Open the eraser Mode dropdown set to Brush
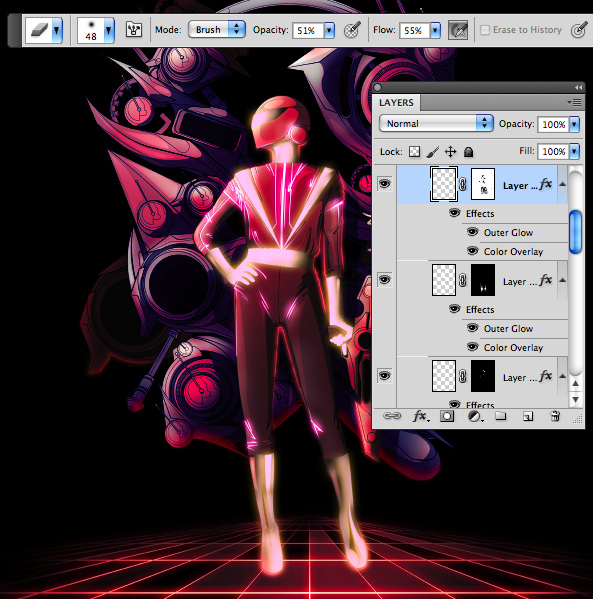The width and height of the screenshot is (593, 599). coord(217,29)
